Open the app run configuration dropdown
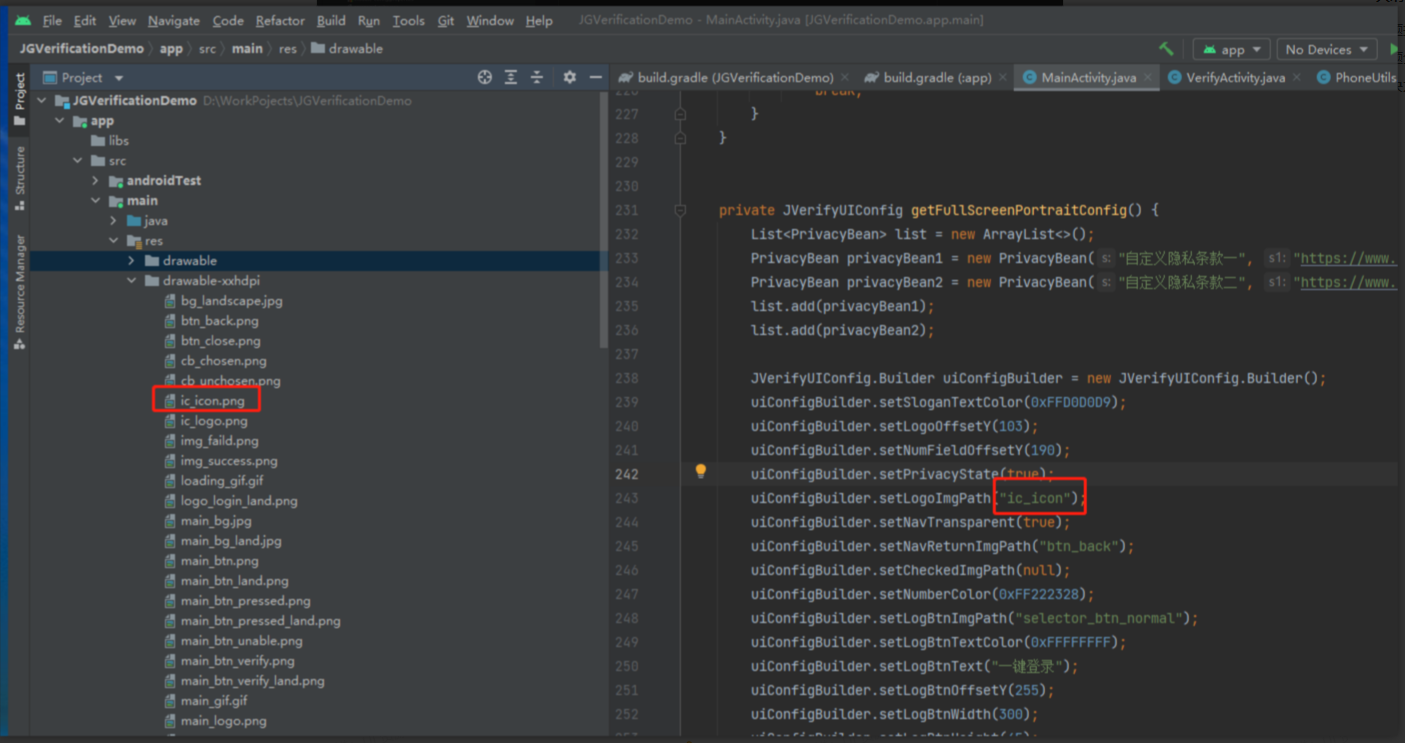This screenshot has width=1405, height=743. click(x=1232, y=49)
